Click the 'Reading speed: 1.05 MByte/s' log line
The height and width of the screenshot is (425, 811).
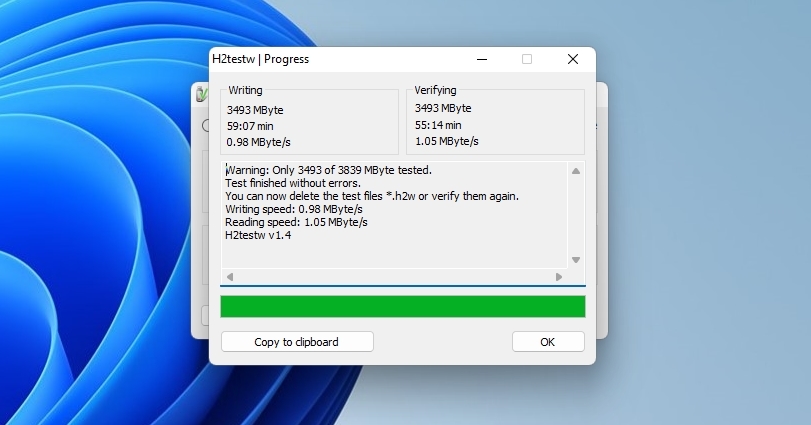click(x=296, y=222)
